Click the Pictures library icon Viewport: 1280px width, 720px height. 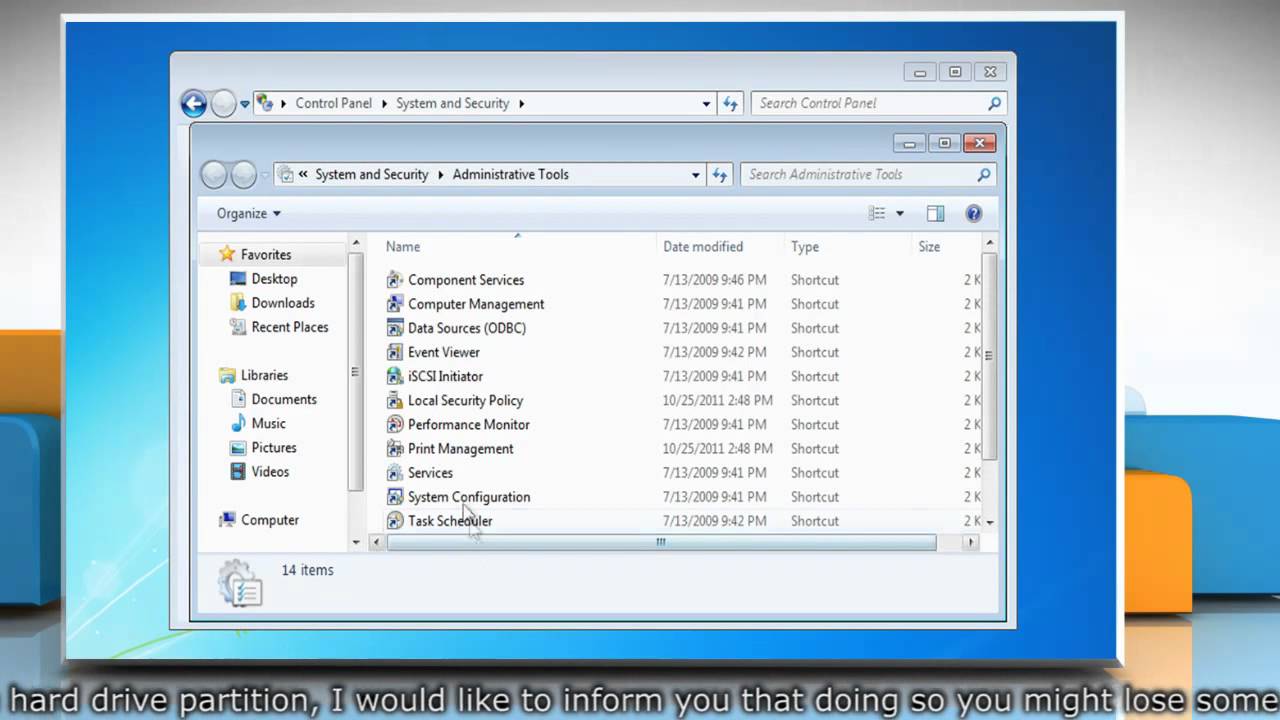pyautogui.click(x=238, y=447)
